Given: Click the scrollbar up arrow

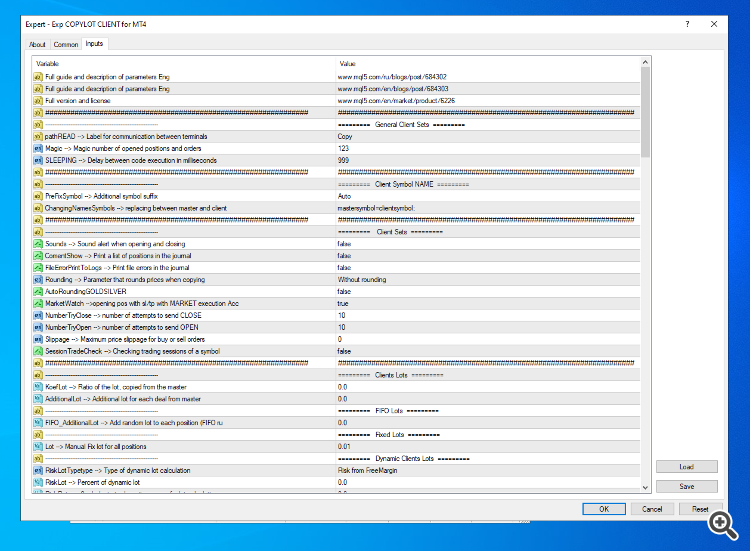Looking at the screenshot, I should [645, 62].
